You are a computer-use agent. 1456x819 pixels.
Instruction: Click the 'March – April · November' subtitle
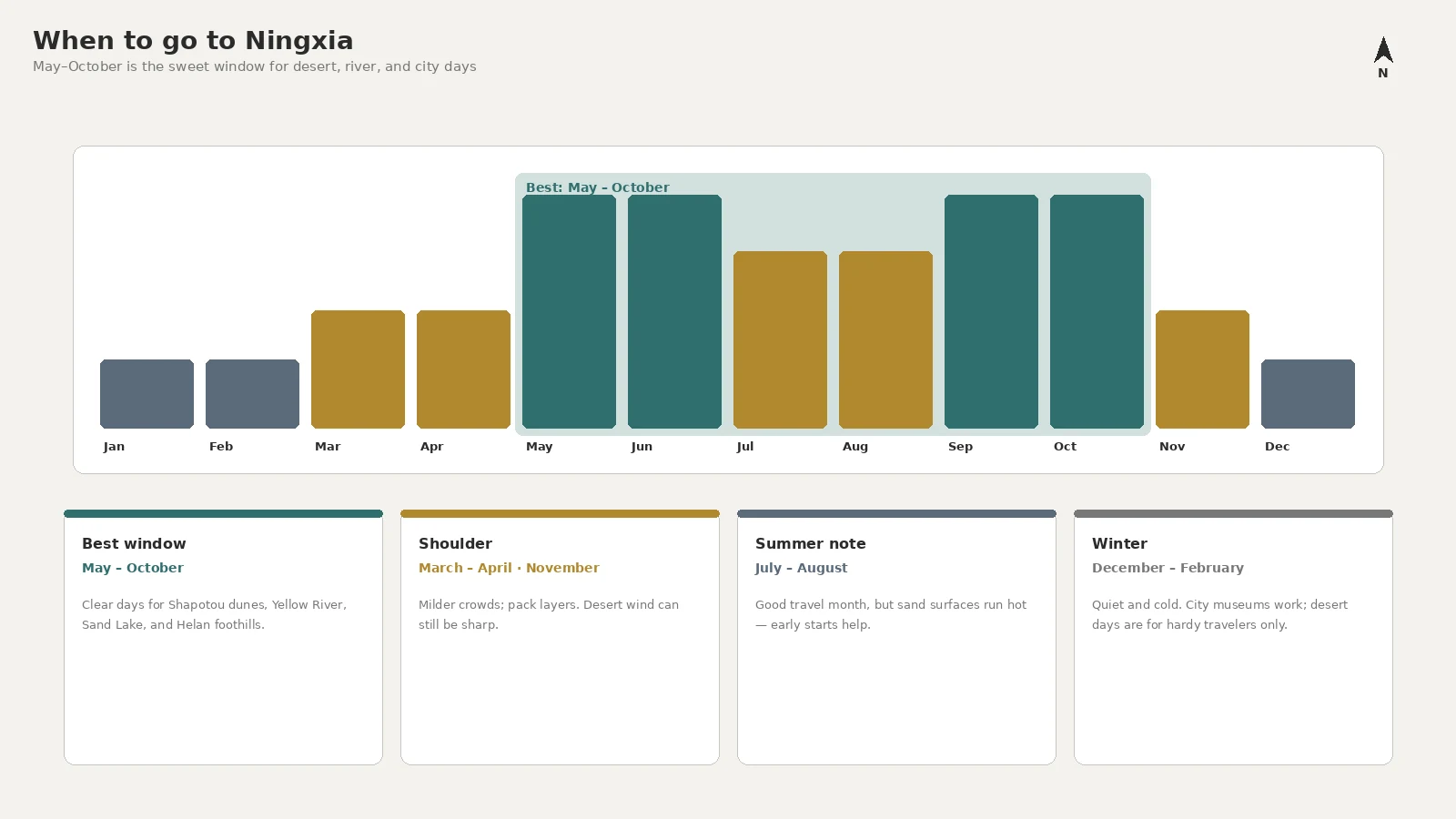point(509,568)
